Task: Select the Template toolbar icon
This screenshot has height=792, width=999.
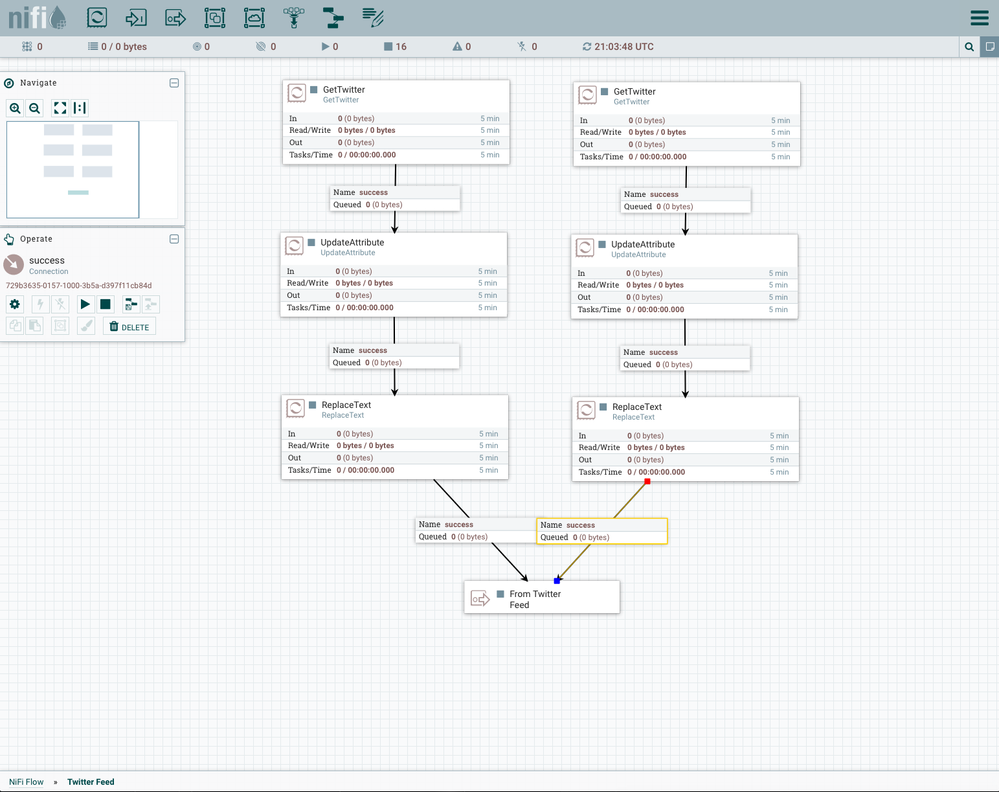Action: [333, 17]
